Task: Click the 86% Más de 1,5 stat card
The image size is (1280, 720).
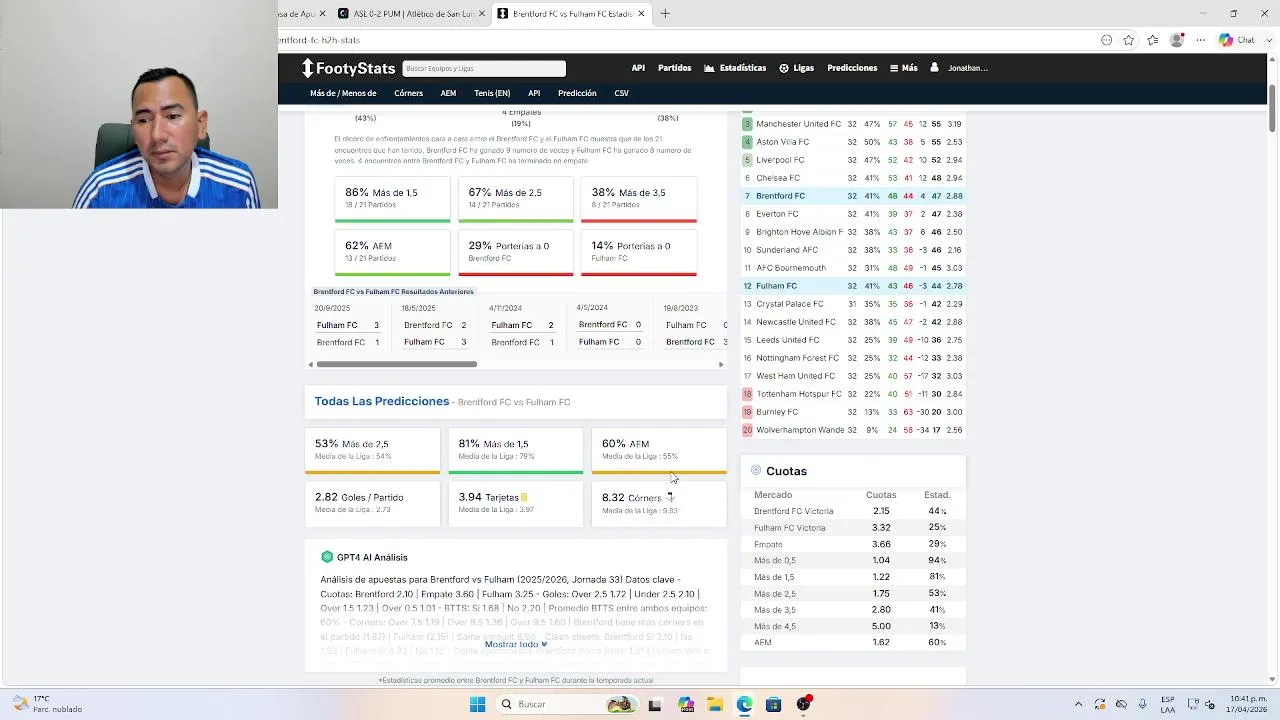Action: pyautogui.click(x=392, y=199)
